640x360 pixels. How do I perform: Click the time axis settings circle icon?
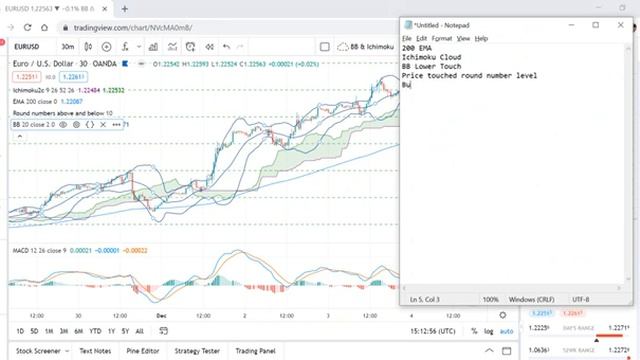[503, 315]
